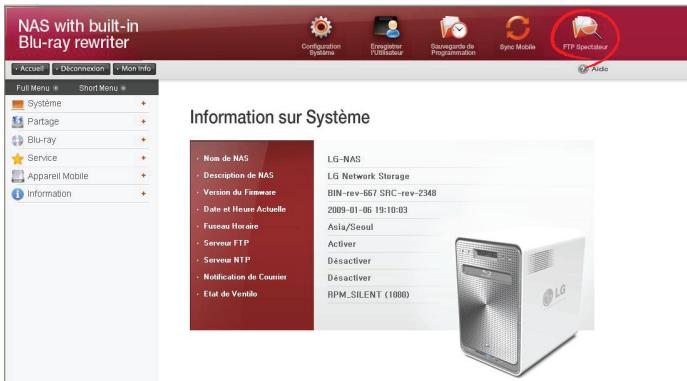Screen dimensions: 687x381
Task: Click the Désactiver value beside Serveur NTP
Action: (x=349, y=261)
